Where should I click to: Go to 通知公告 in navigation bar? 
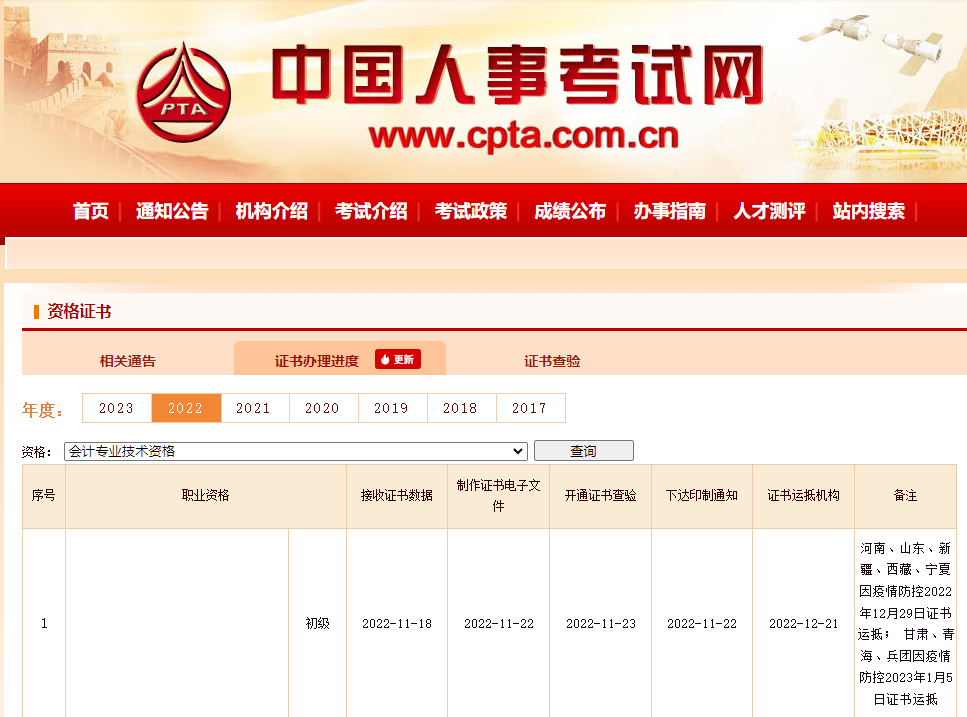click(x=172, y=211)
